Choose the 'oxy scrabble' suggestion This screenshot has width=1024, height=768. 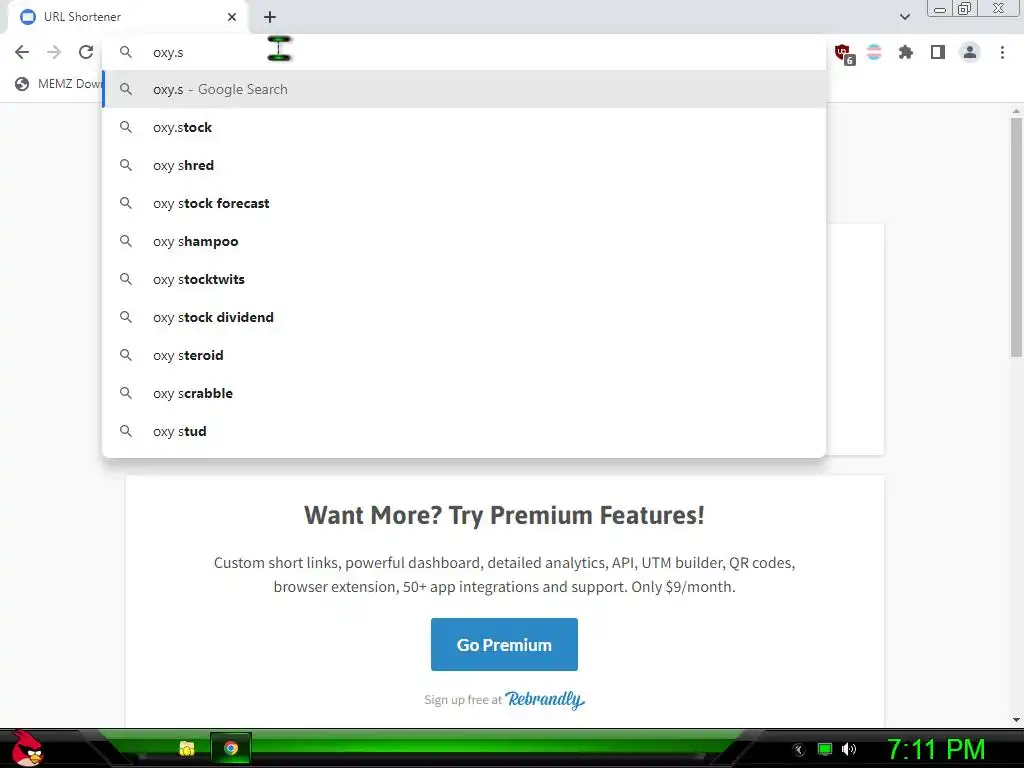pyautogui.click(x=464, y=393)
